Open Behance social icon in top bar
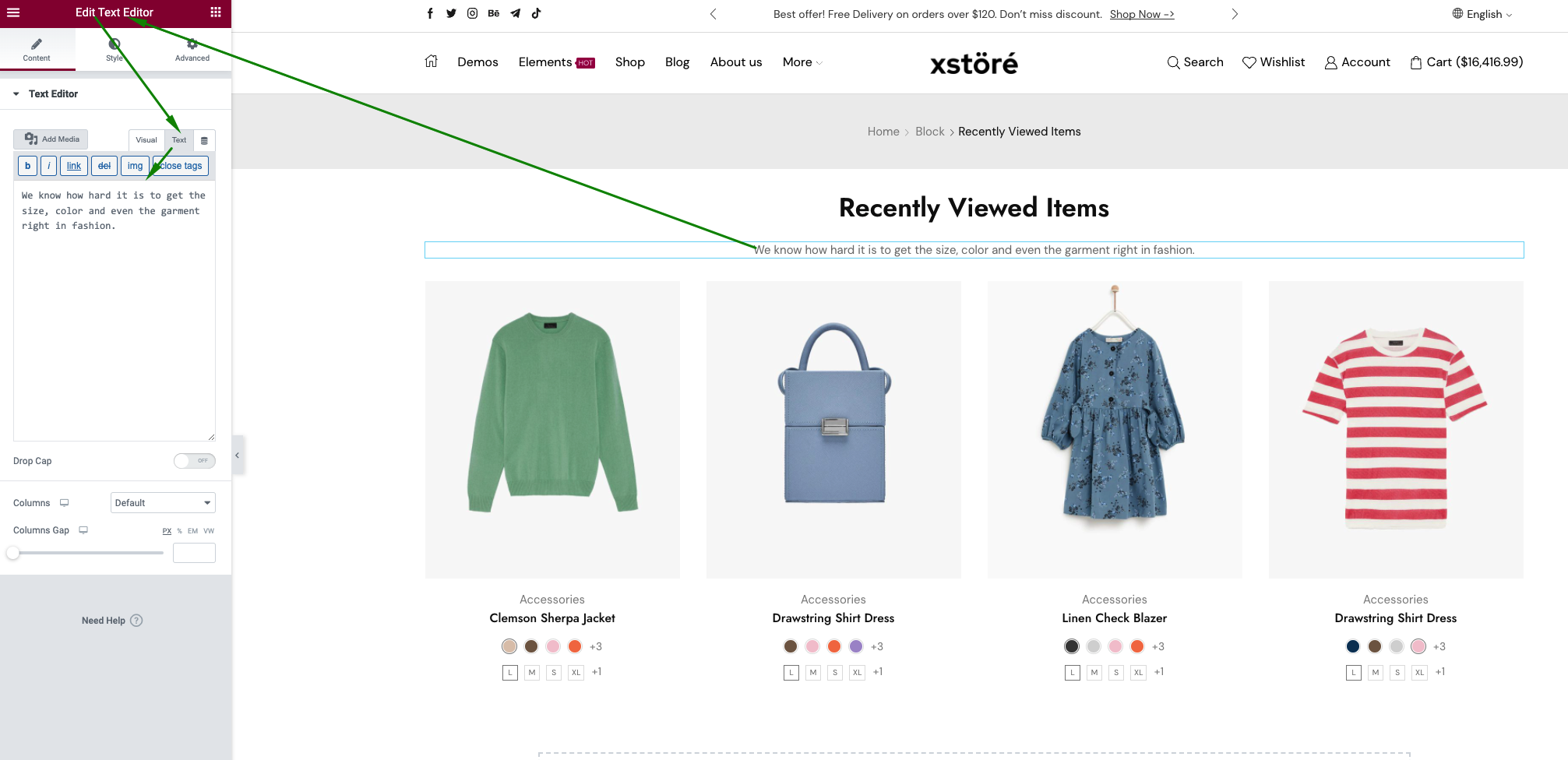Image resolution: width=1568 pixels, height=760 pixels. [494, 13]
